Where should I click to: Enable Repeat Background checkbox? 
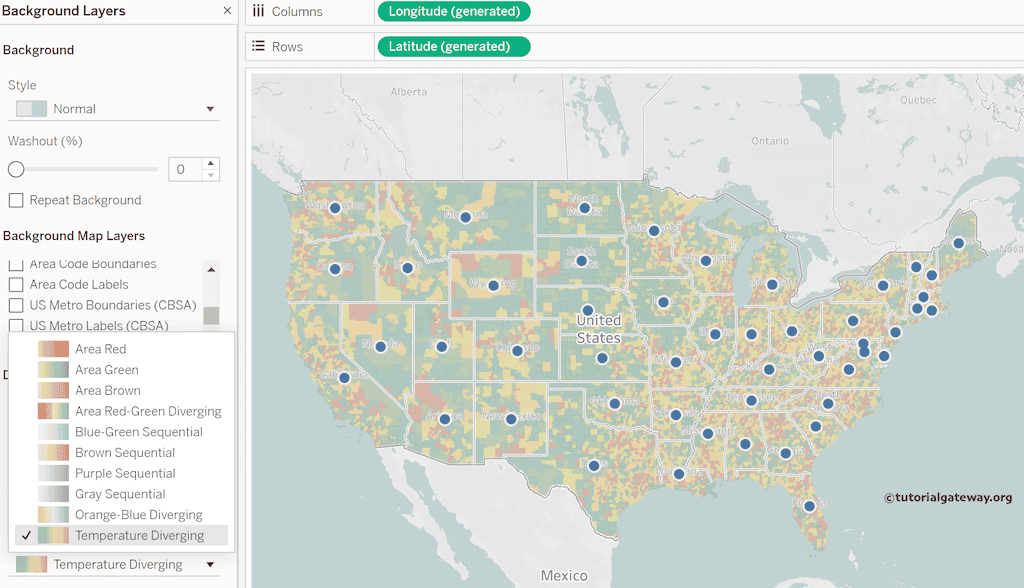pyautogui.click(x=16, y=200)
